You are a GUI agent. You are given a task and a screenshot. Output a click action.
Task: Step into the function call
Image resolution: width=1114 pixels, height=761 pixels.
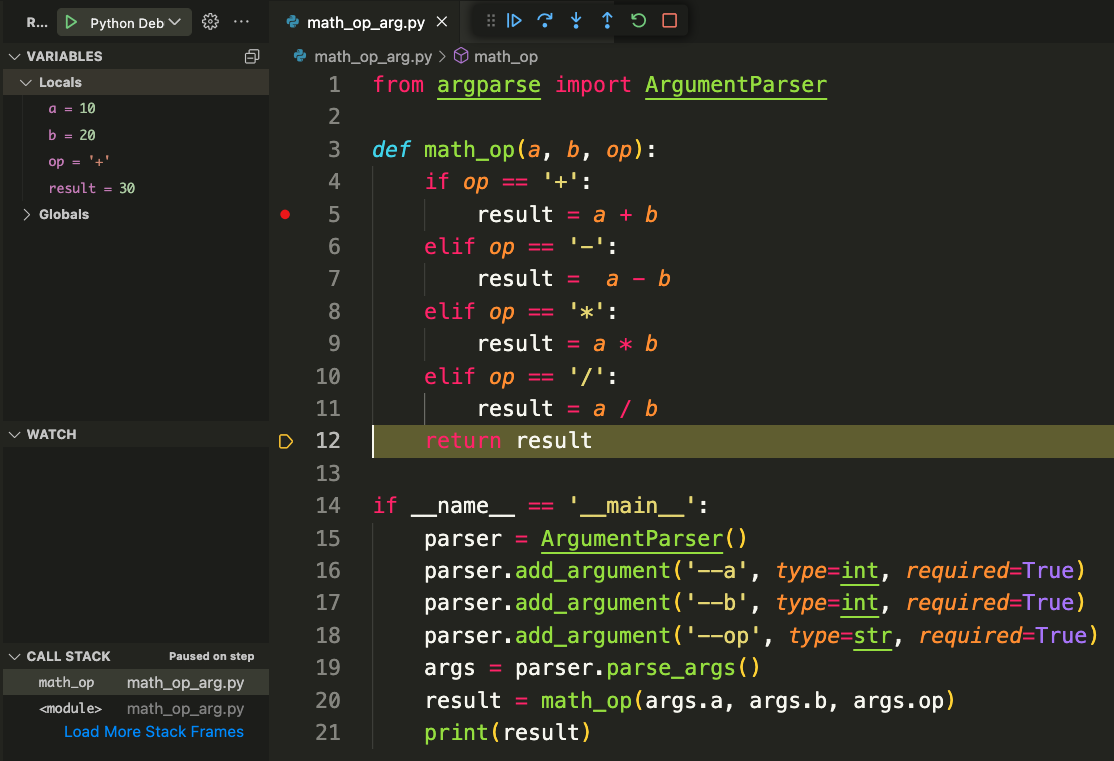(576, 21)
